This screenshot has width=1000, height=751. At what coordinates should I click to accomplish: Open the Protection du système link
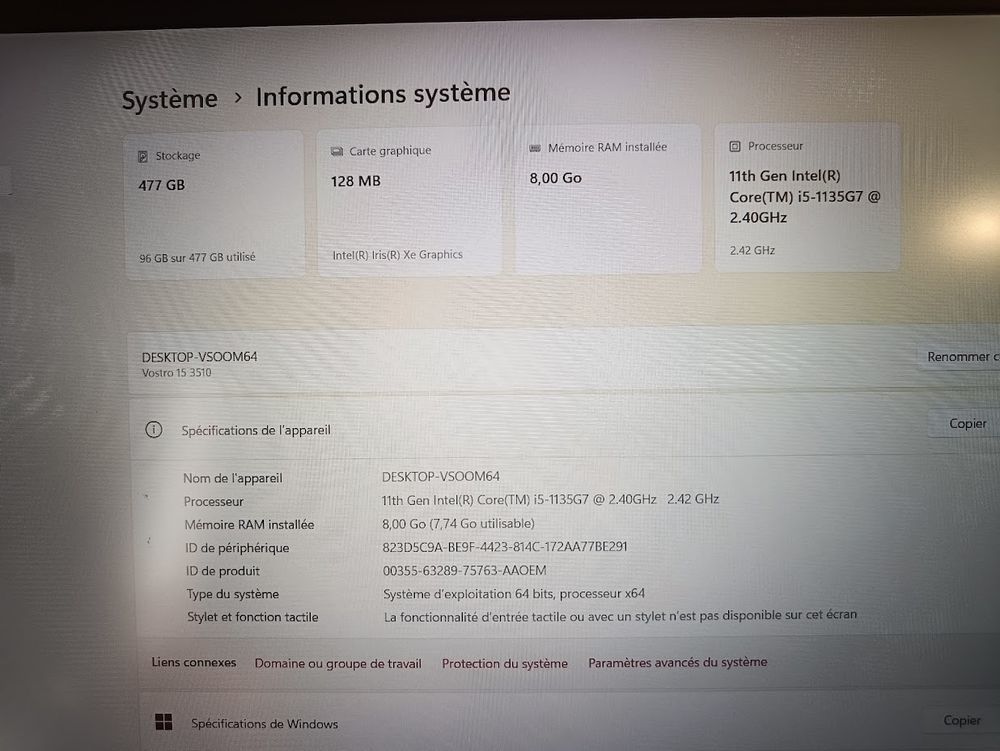click(504, 663)
